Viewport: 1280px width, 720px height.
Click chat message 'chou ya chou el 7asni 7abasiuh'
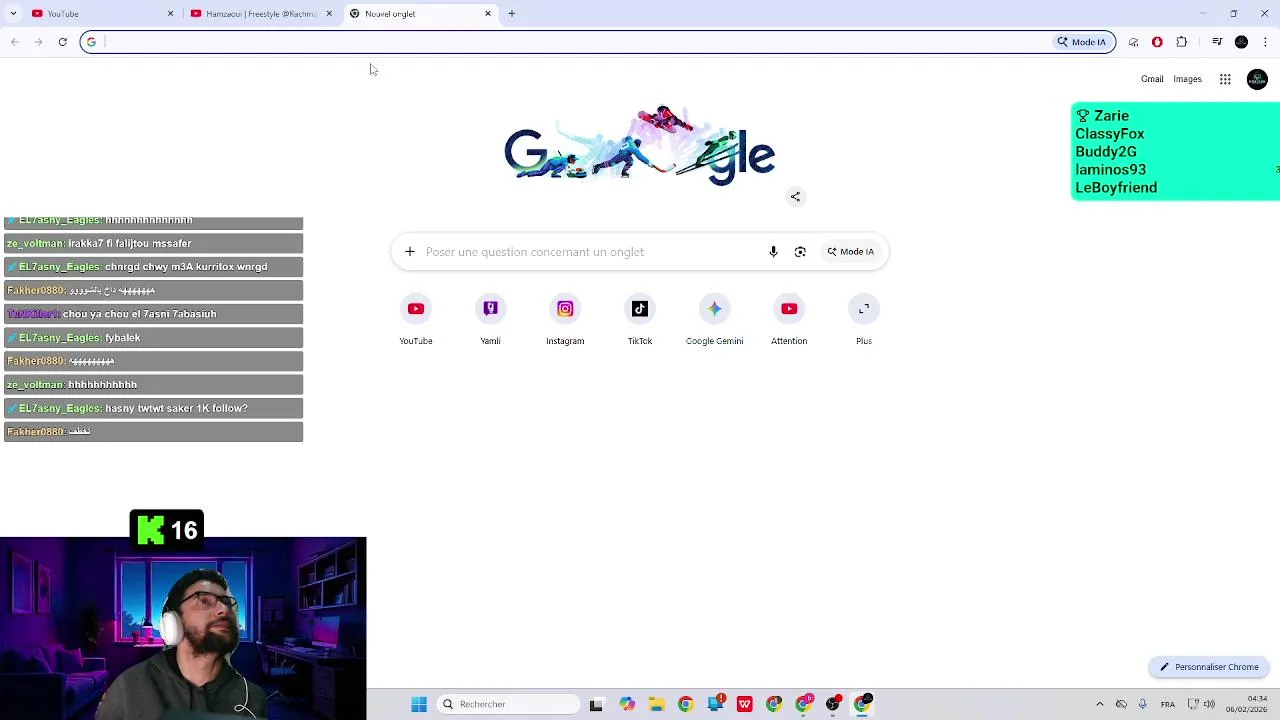click(153, 314)
